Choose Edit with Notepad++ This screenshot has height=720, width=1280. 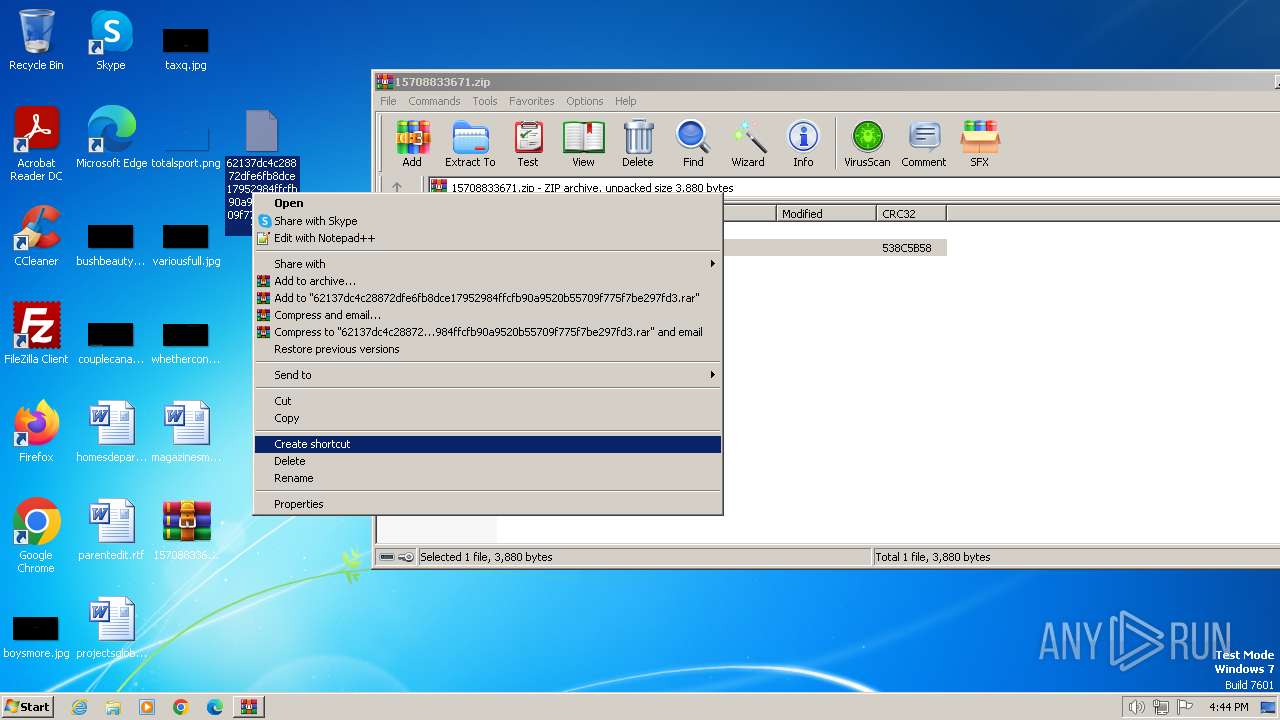(488, 238)
